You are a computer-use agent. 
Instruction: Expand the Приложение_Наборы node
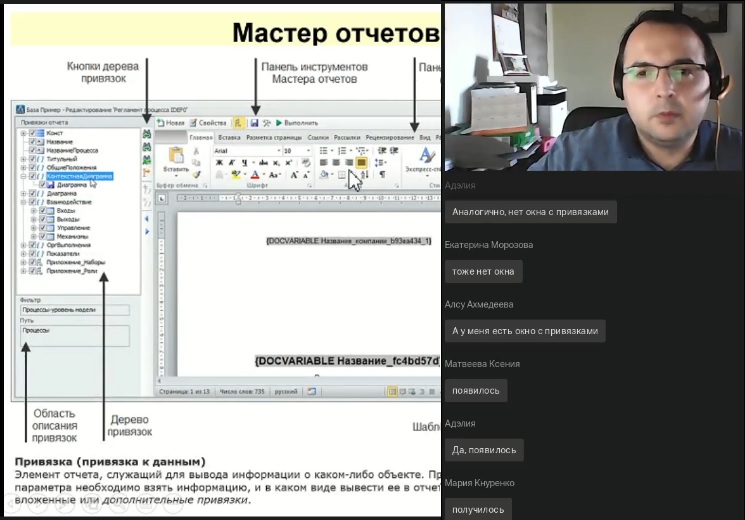[x=23, y=262]
